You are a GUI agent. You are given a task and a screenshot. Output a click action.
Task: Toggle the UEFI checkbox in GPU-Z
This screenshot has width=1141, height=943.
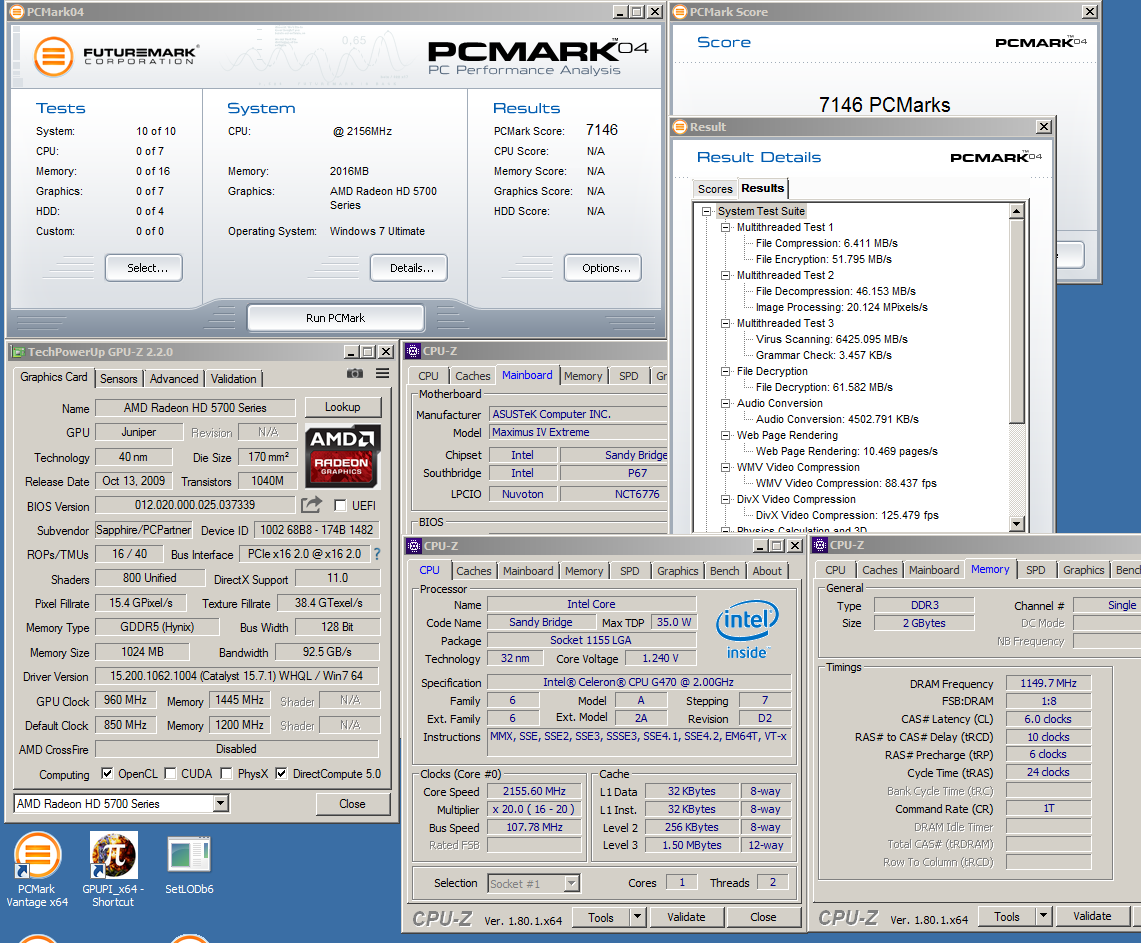(340, 505)
